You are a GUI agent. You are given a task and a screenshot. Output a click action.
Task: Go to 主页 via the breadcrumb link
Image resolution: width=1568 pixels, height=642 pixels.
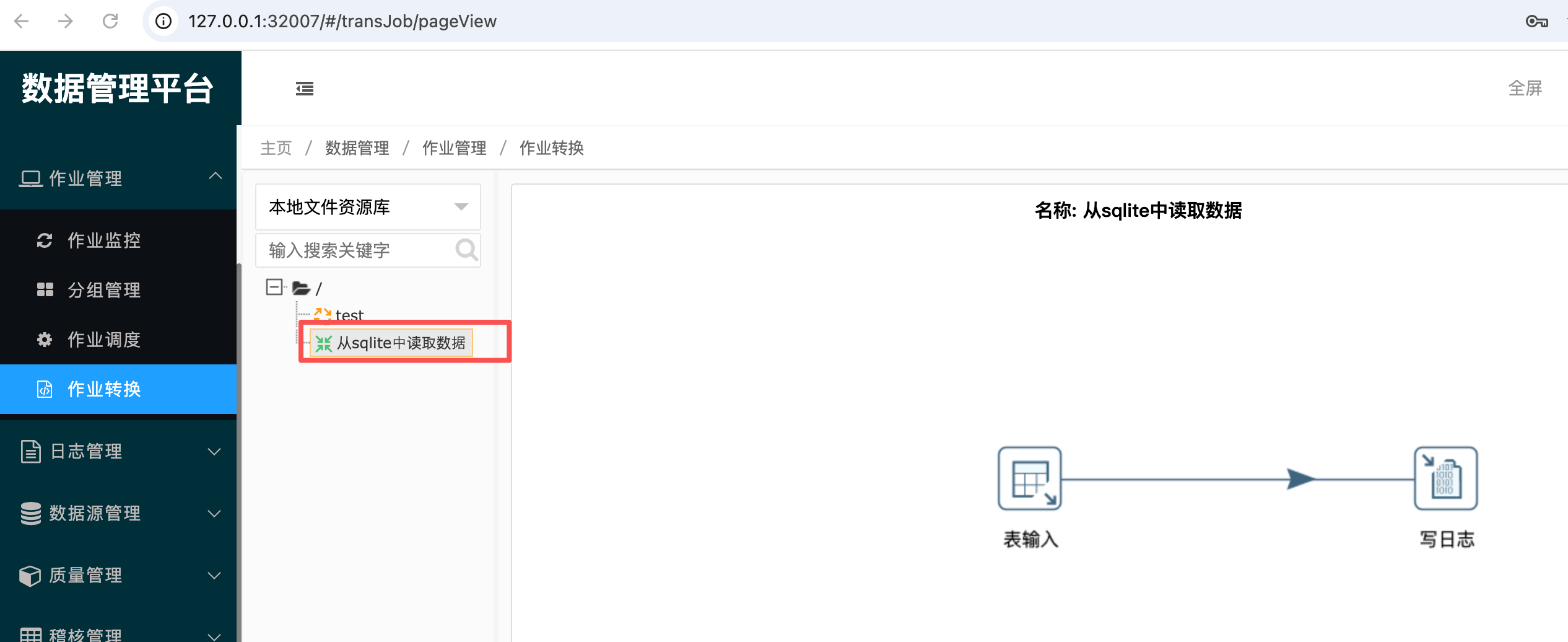point(276,148)
